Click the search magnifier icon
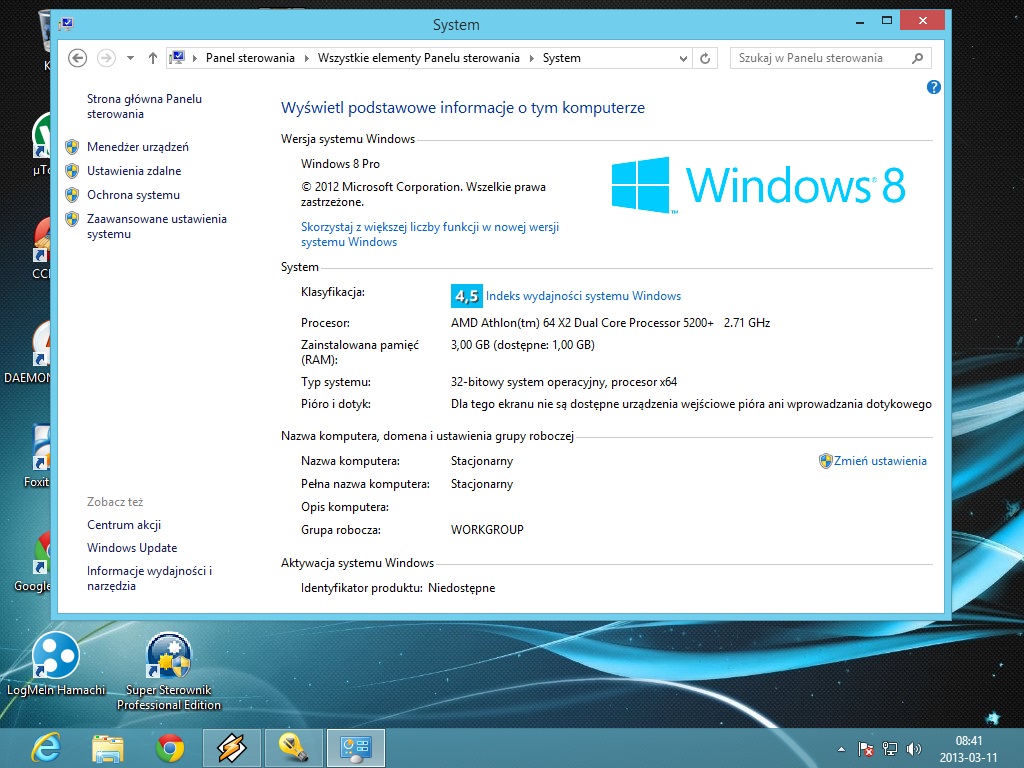The height and width of the screenshot is (768, 1024). tap(918, 58)
